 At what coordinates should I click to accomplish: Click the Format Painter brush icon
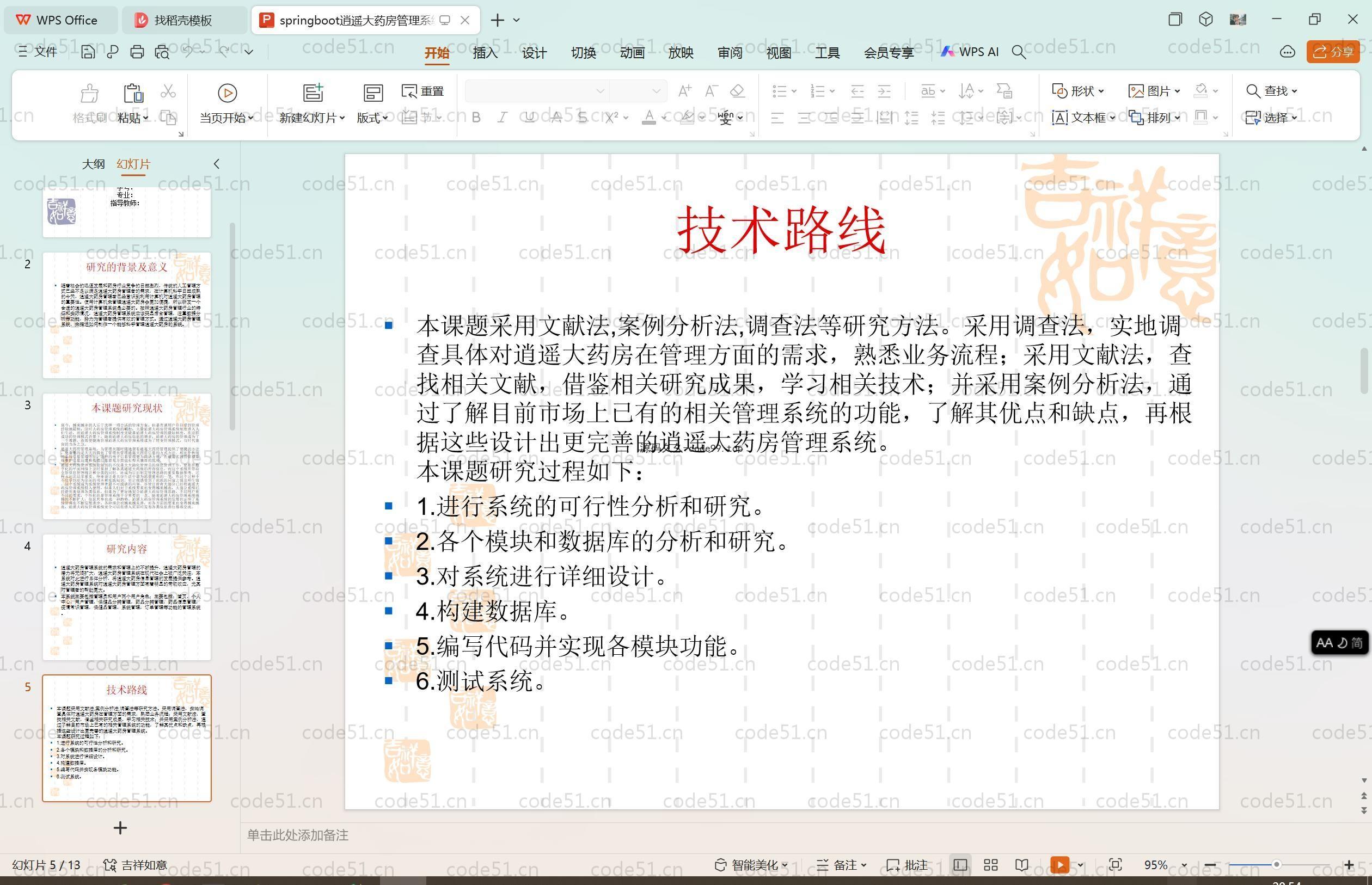pos(89,93)
